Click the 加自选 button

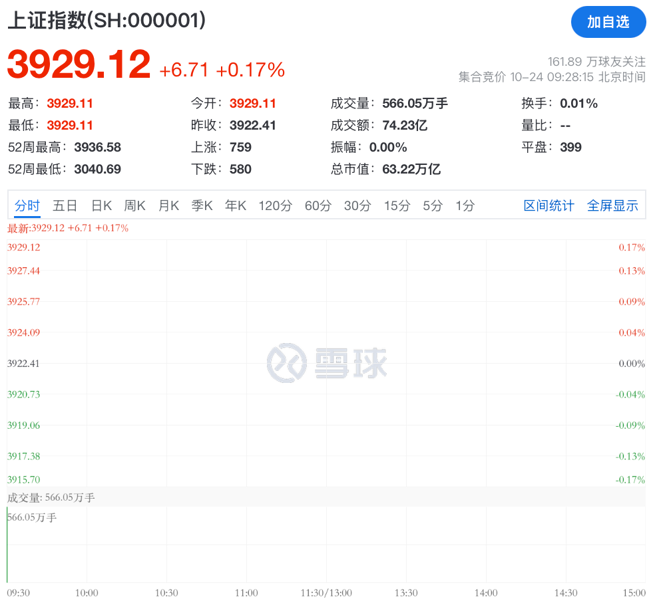(x=608, y=22)
